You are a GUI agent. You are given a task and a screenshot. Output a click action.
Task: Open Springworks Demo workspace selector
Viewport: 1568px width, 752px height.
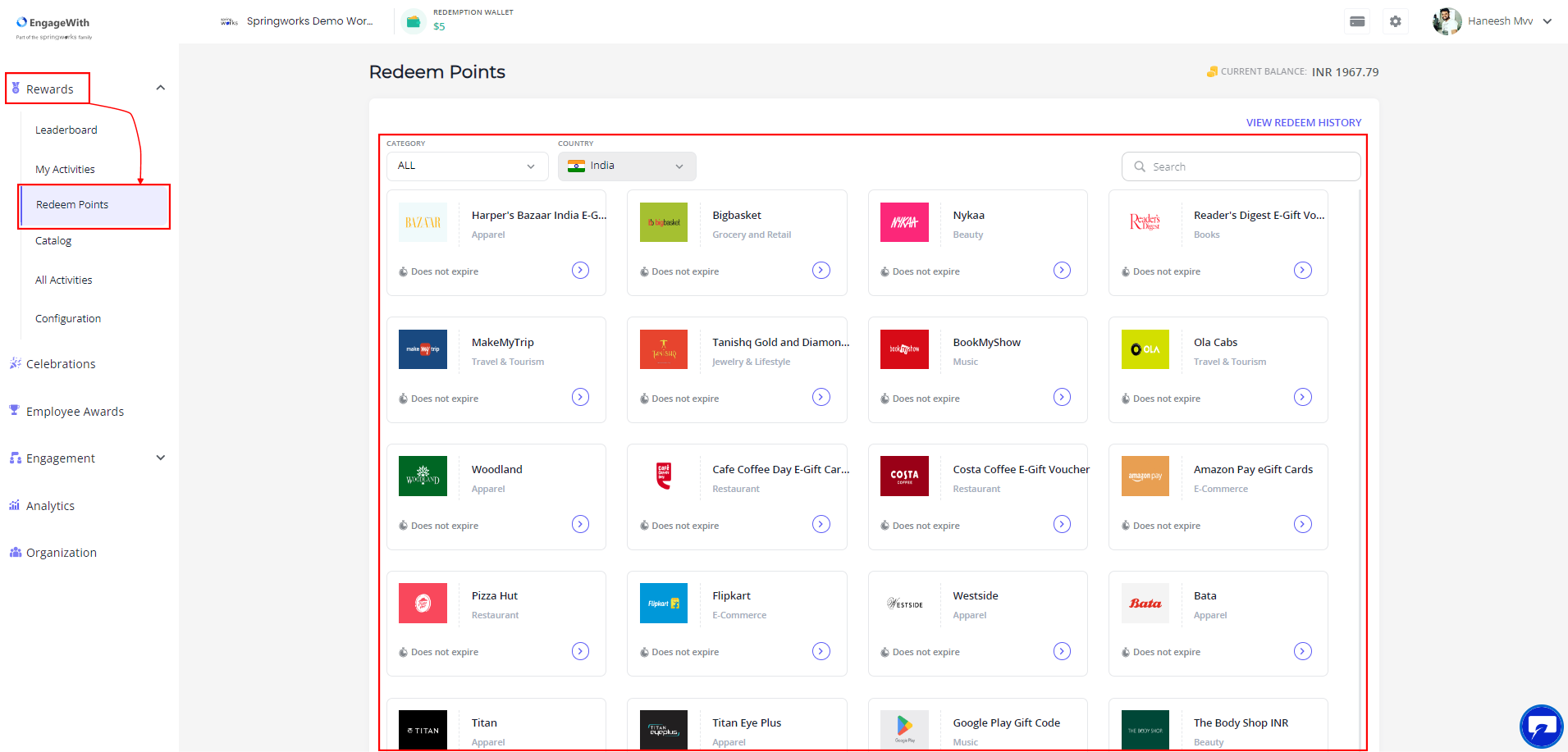pyautogui.click(x=297, y=21)
